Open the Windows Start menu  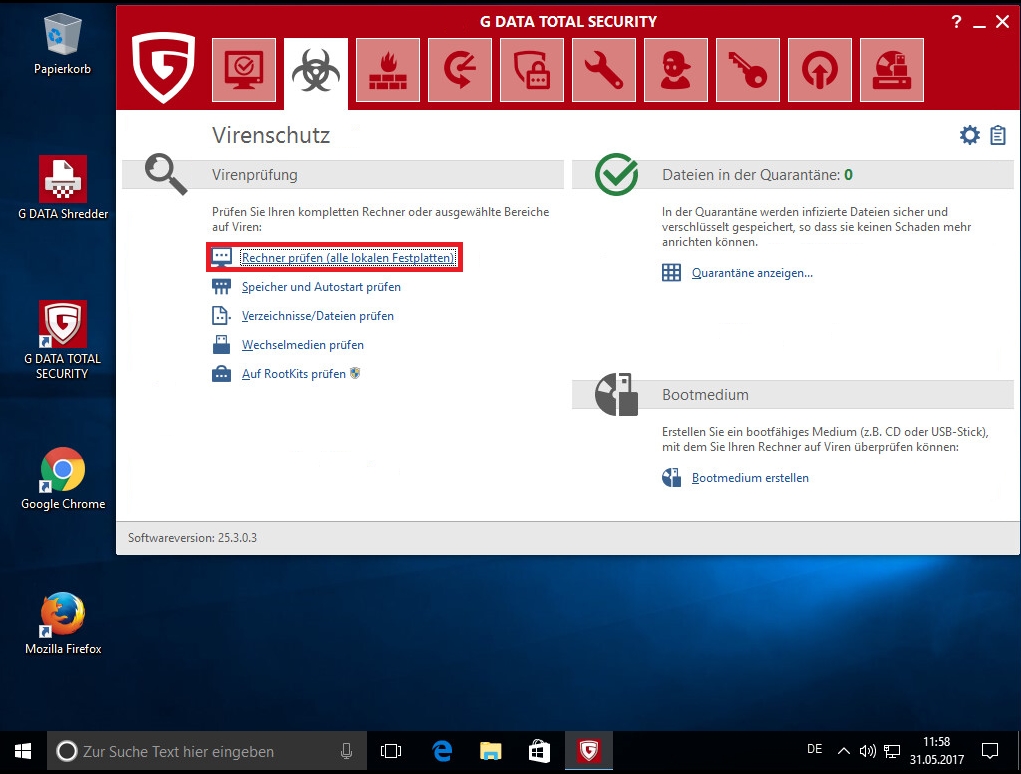point(23,751)
